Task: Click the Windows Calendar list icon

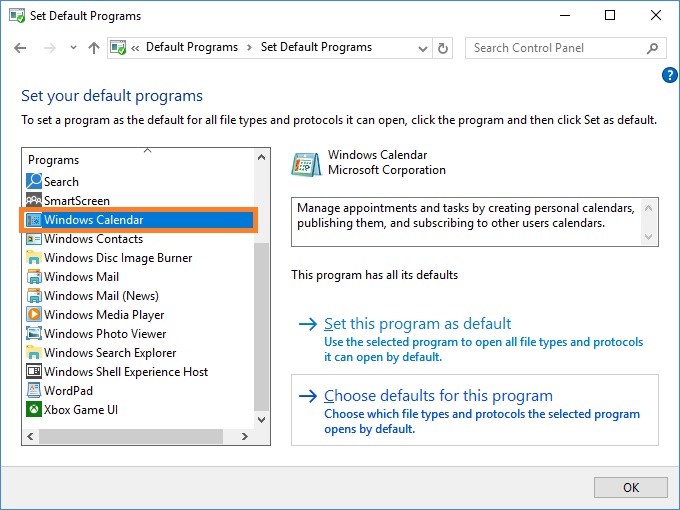Action: click(34, 220)
